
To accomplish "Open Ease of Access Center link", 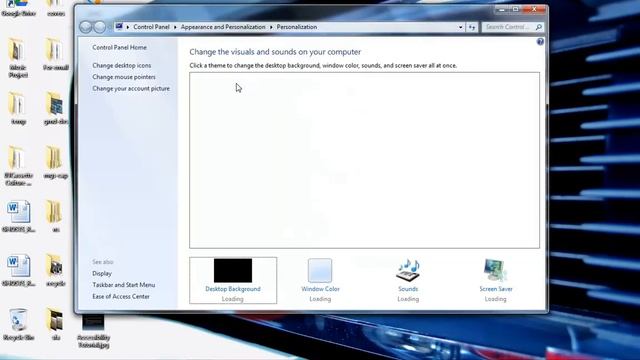I will pyautogui.click(x=121, y=296).
